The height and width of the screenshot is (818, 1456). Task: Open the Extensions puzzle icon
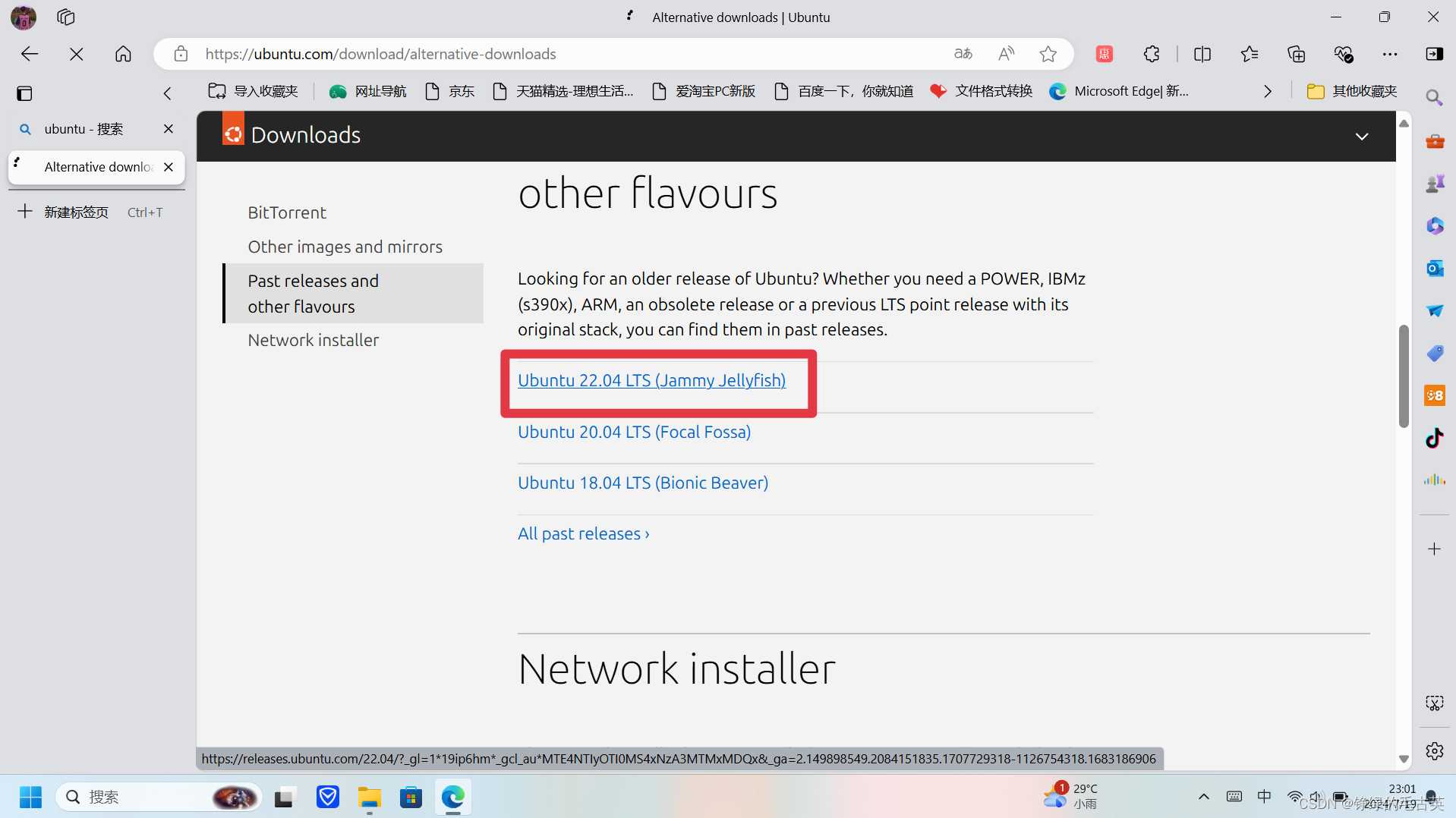(1152, 54)
